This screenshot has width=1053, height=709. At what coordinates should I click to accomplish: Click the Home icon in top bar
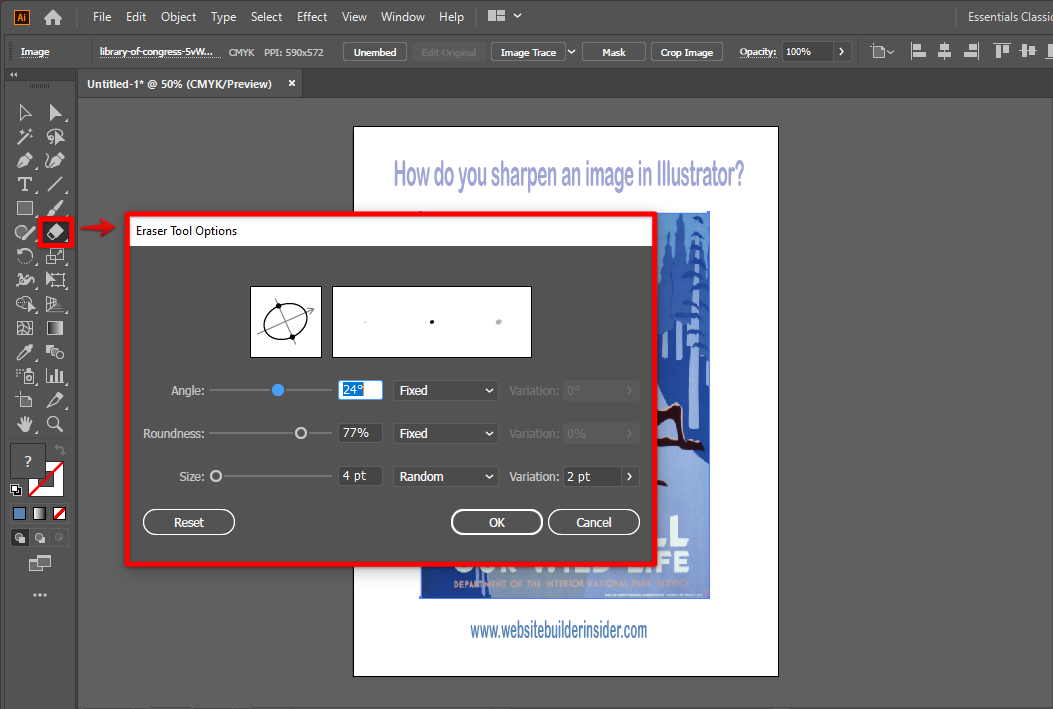53,17
